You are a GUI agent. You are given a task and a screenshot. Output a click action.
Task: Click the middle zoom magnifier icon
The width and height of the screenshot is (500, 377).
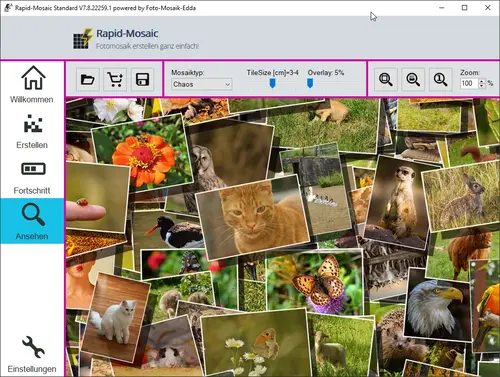tap(413, 80)
